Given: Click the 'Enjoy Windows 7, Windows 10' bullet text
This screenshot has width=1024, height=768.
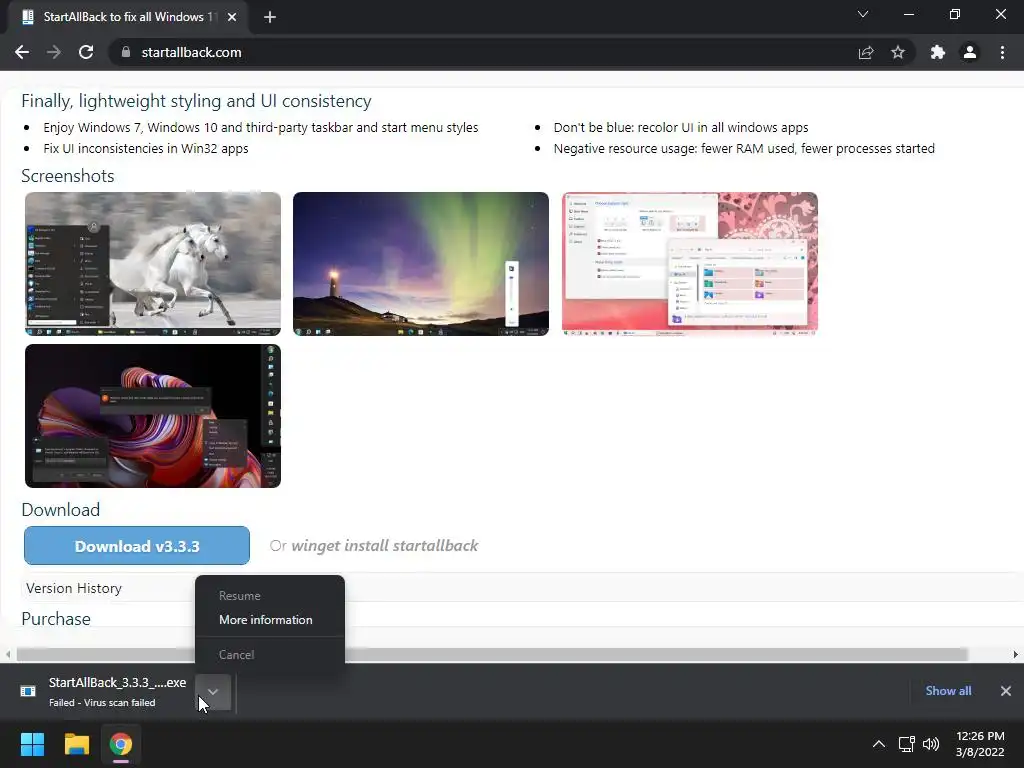Looking at the screenshot, I should point(261,127).
